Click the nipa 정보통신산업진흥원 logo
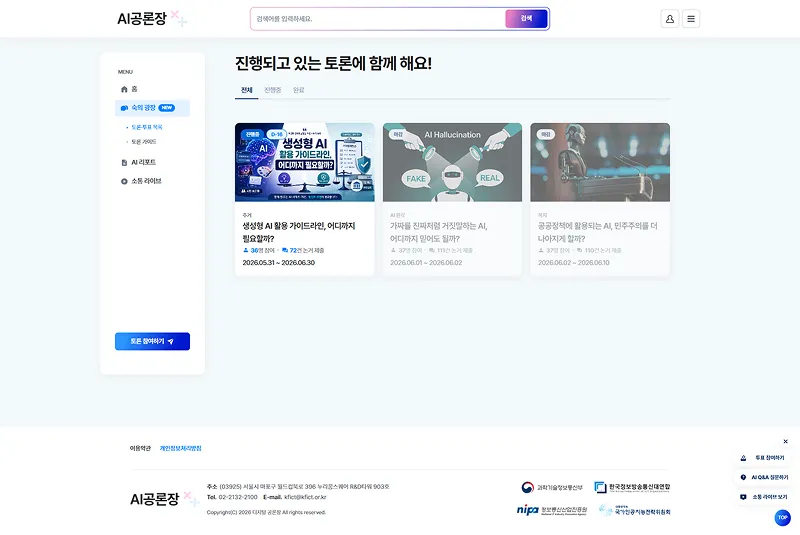Image resolution: width=800 pixels, height=535 pixels. (552, 510)
